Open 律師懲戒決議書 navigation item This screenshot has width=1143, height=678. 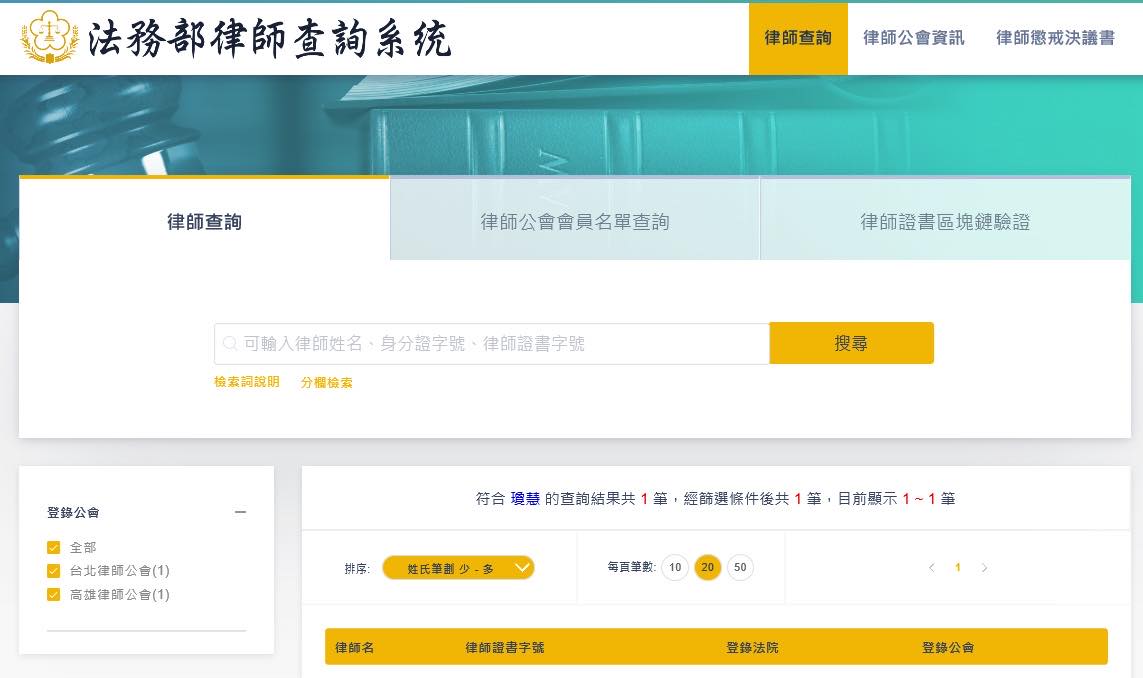[x=1056, y=38]
